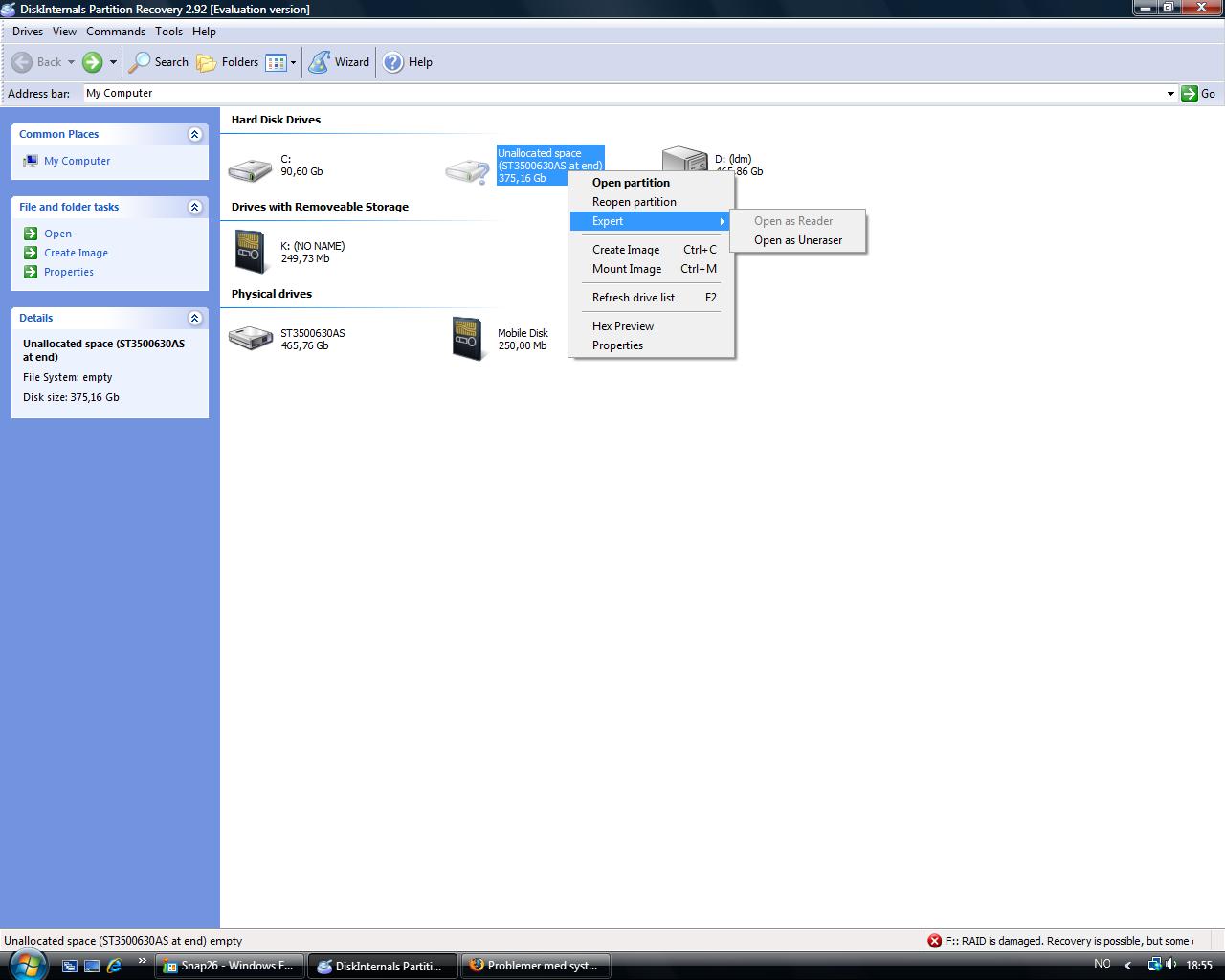Image resolution: width=1225 pixels, height=980 pixels.
Task: Open Snap26 Windows taskbar button
Action: click(230, 966)
